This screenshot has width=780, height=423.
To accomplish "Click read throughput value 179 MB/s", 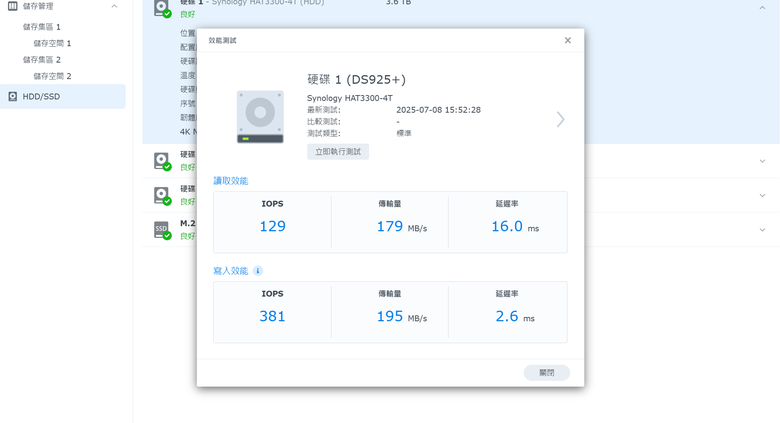I will tap(402, 226).
